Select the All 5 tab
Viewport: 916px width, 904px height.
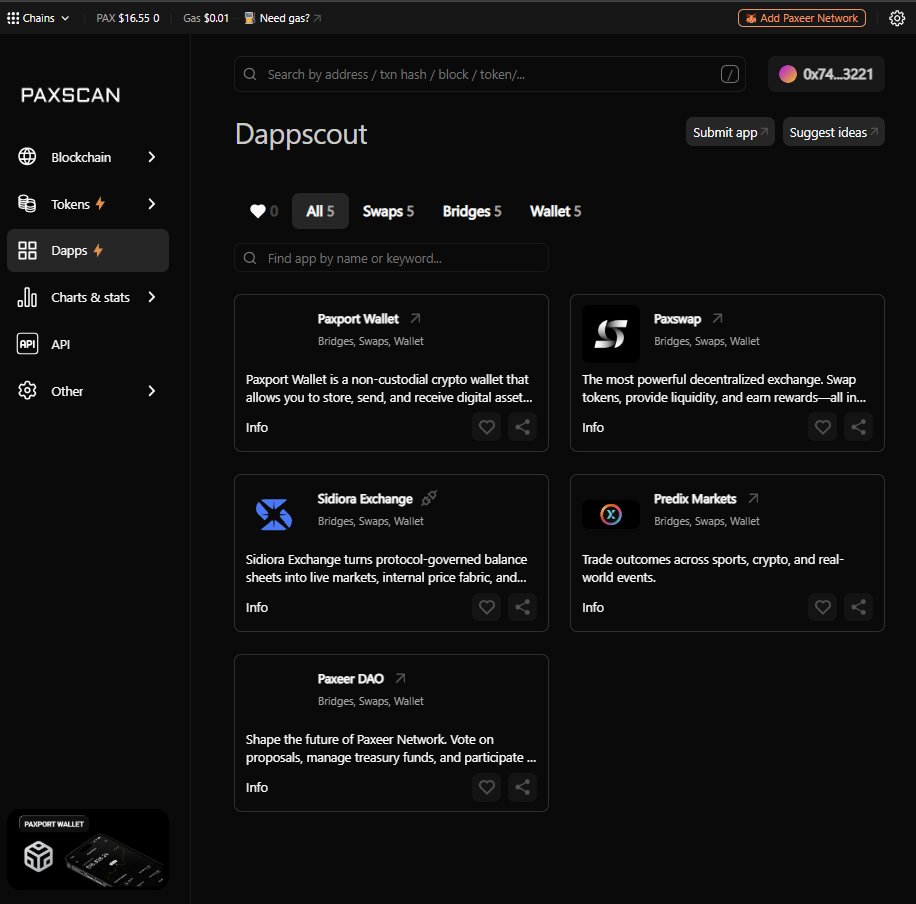point(320,211)
